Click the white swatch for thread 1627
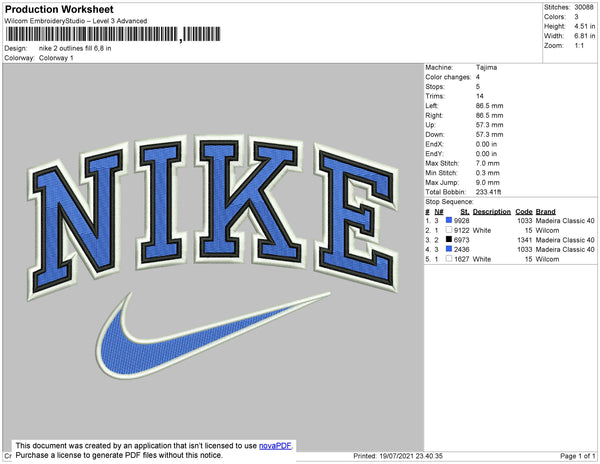This screenshot has width=600, height=464. coord(449,259)
